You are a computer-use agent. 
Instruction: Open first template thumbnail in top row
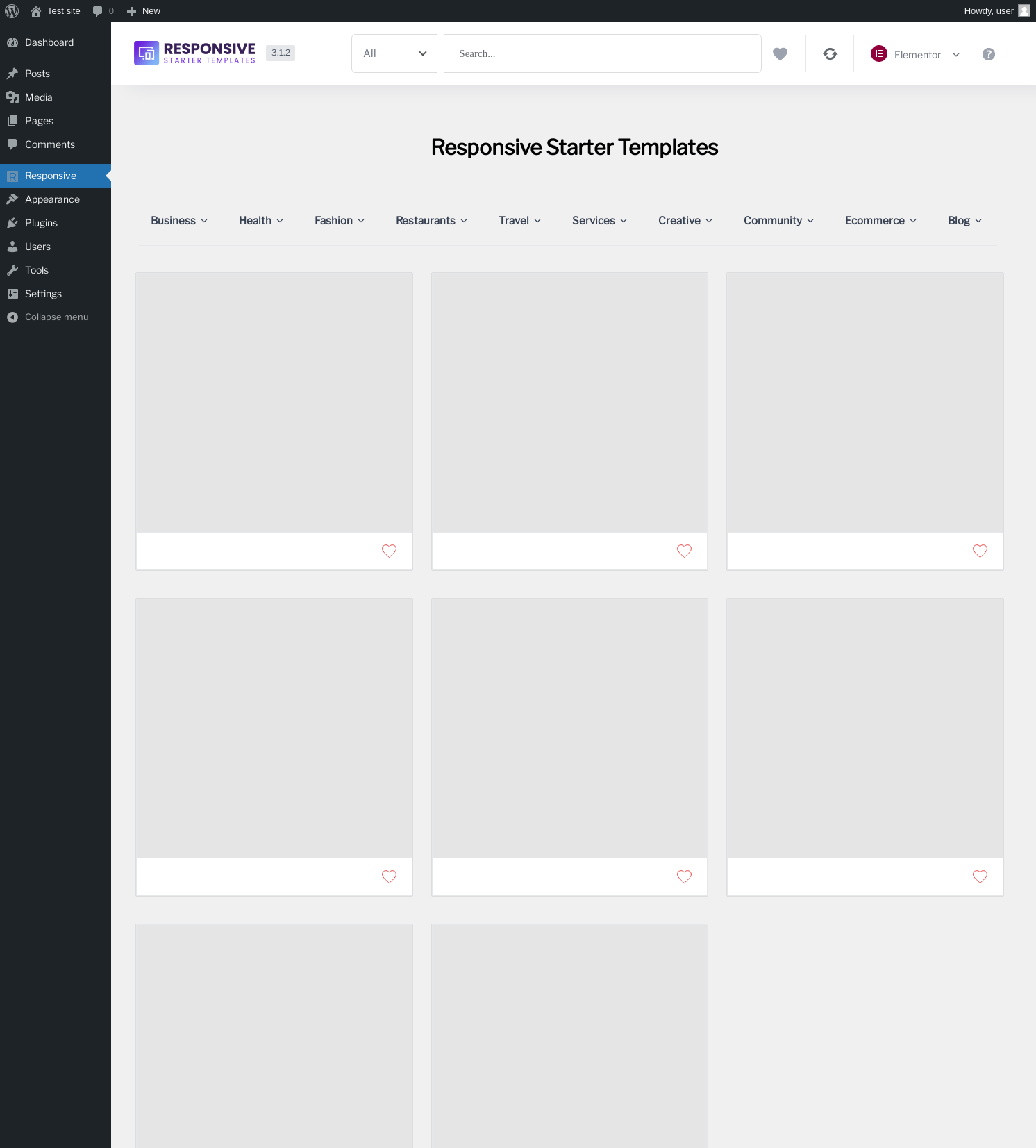pyautogui.click(x=274, y=403)
